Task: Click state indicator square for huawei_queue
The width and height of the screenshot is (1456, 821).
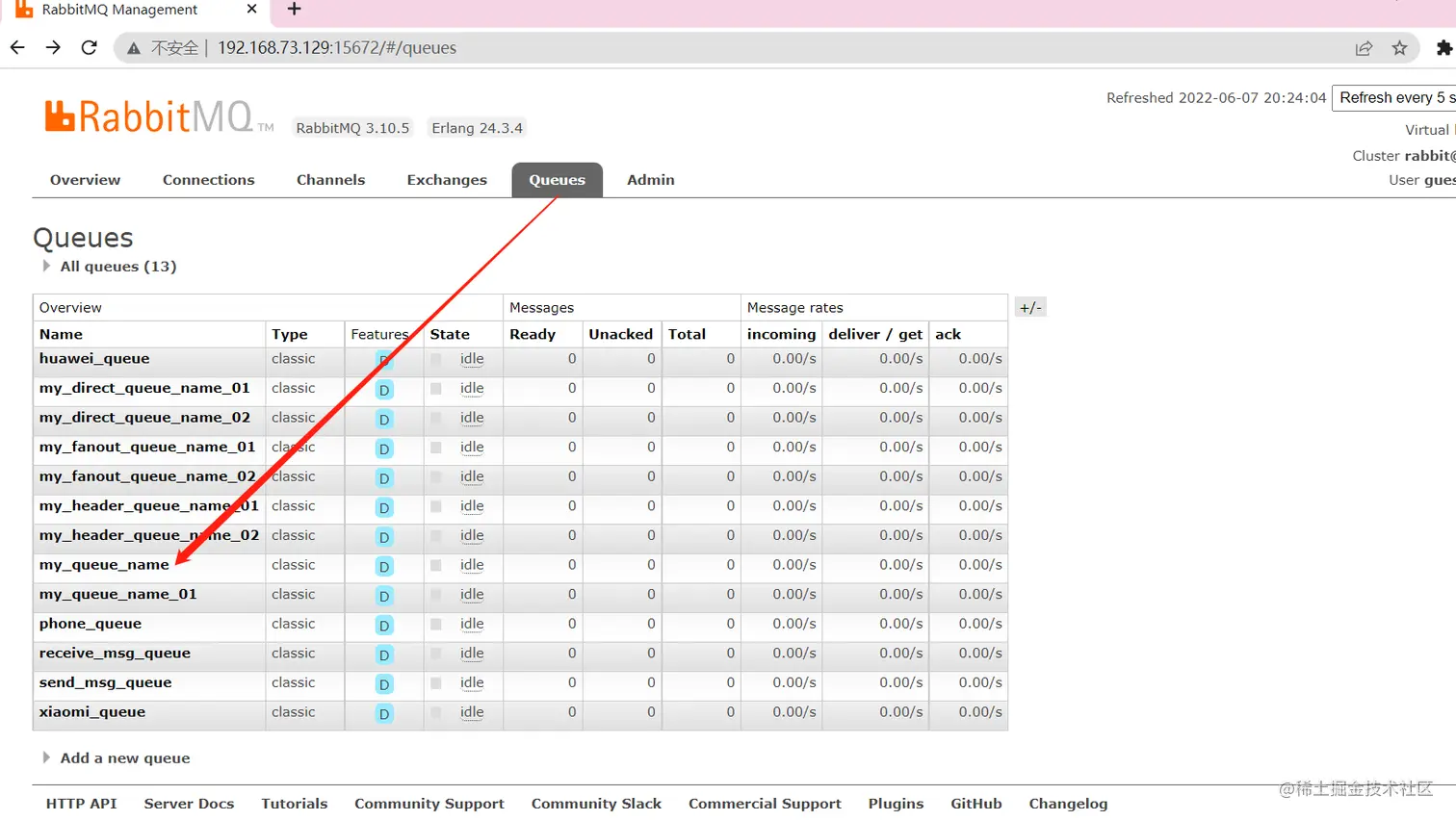Action: 436,359
